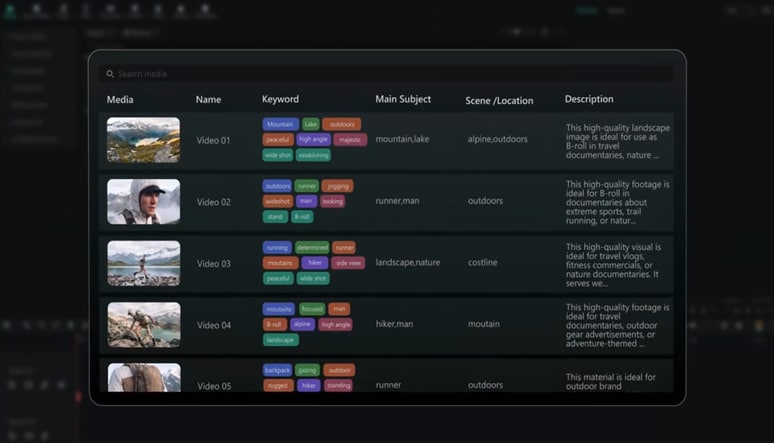Sort by the Name column header
Image resolution: width=774 pixels, height=443 pixels.
click(208, 99)
